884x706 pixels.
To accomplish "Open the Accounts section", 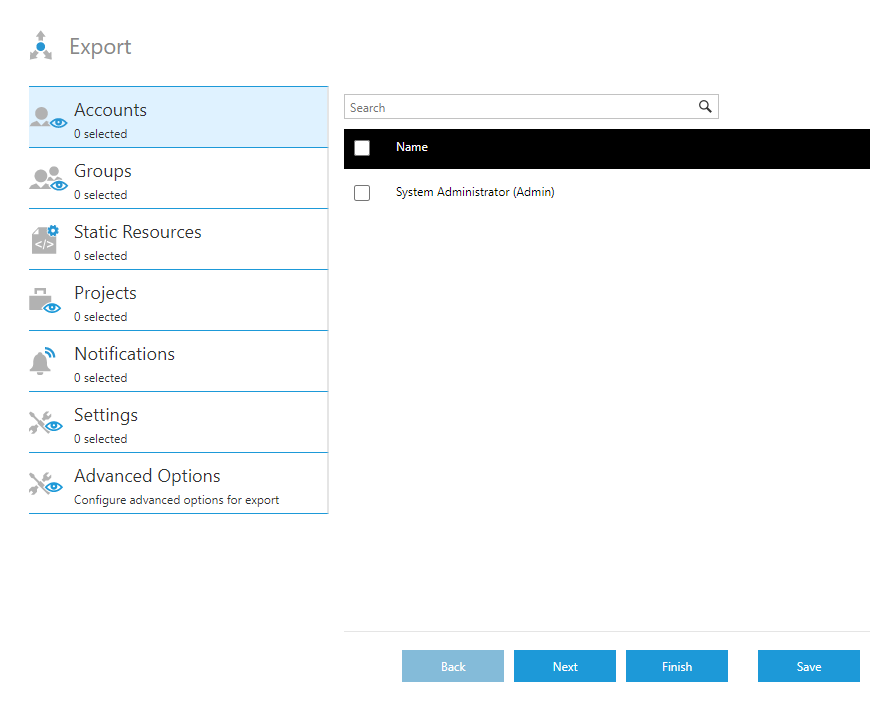I will [178, 117].
